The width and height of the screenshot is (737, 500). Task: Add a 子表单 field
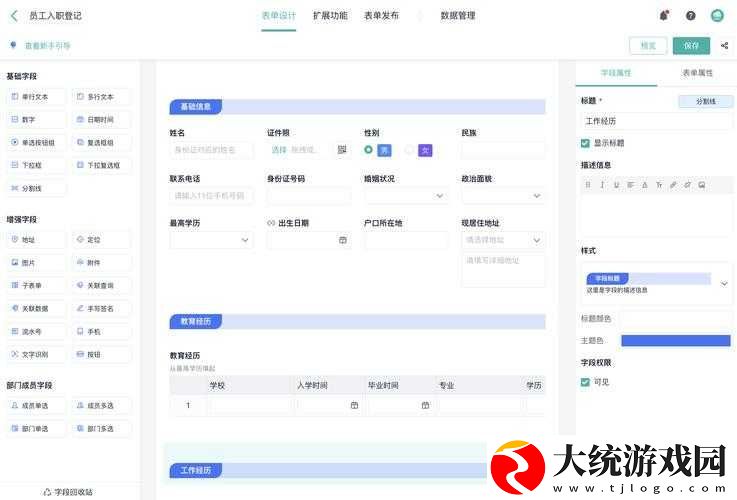point(36,285)
